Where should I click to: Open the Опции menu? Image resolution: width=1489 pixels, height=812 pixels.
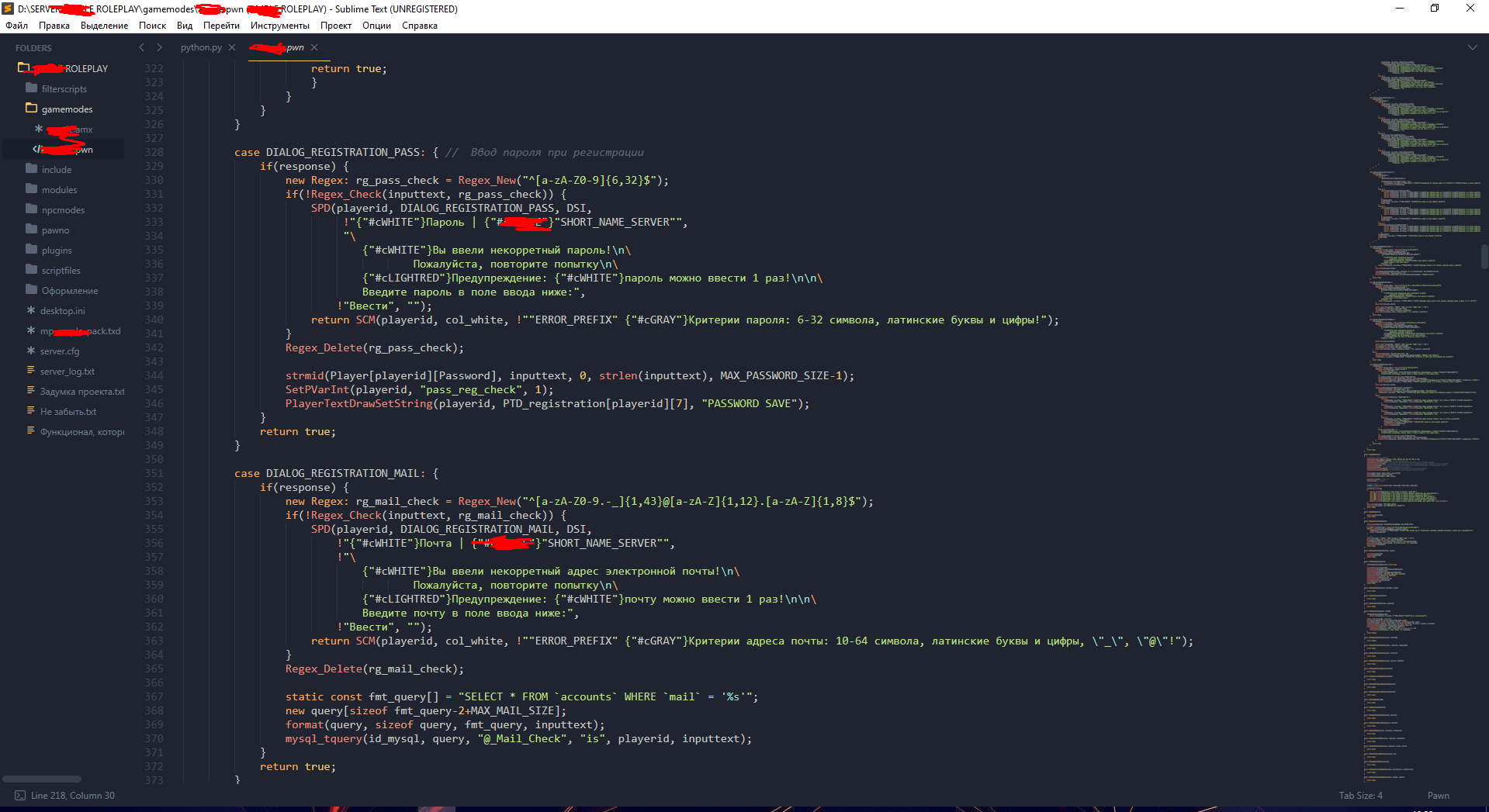pyautogui.click(x=376, y=26)
